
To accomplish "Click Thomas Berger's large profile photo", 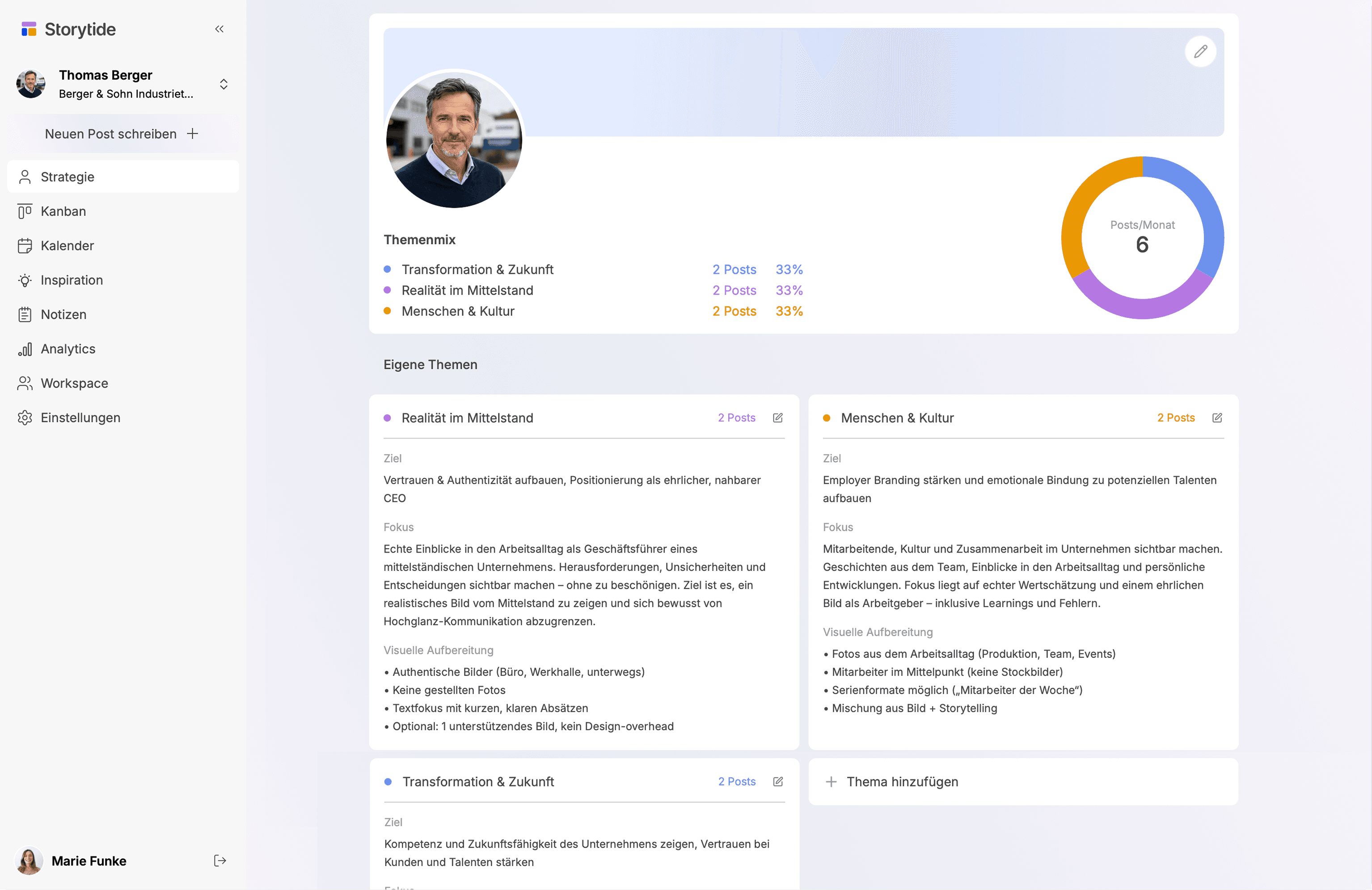I will pos(454,139).
